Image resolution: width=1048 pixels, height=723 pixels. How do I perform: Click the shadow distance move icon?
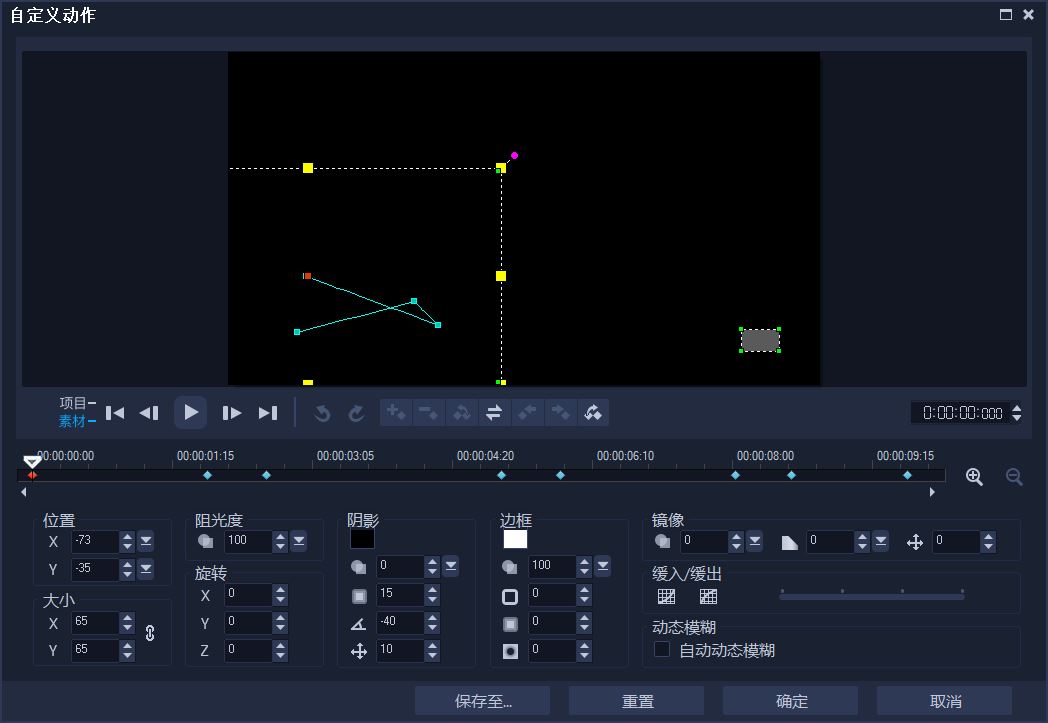359,651
